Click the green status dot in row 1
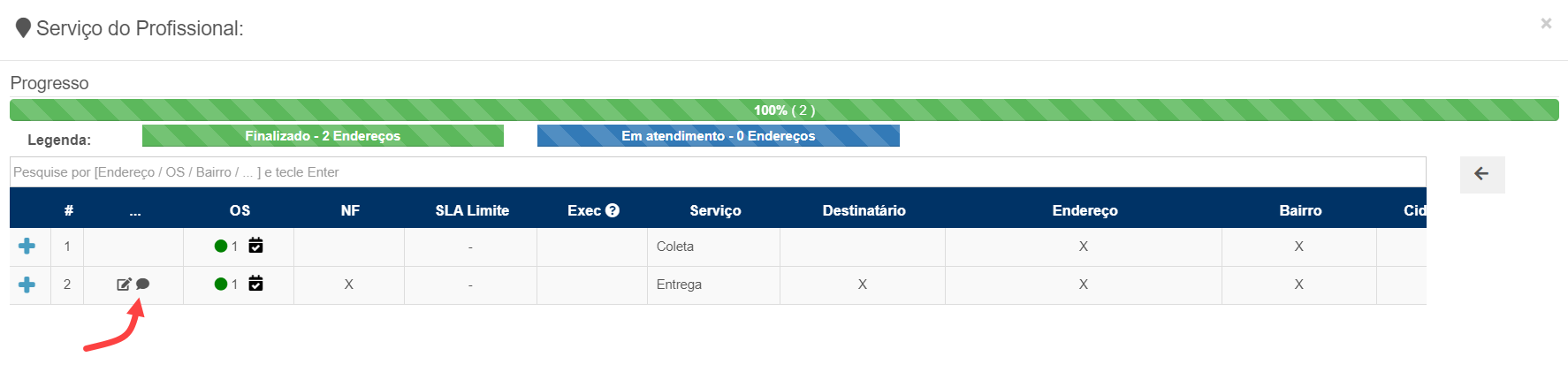 pos(221,247)
